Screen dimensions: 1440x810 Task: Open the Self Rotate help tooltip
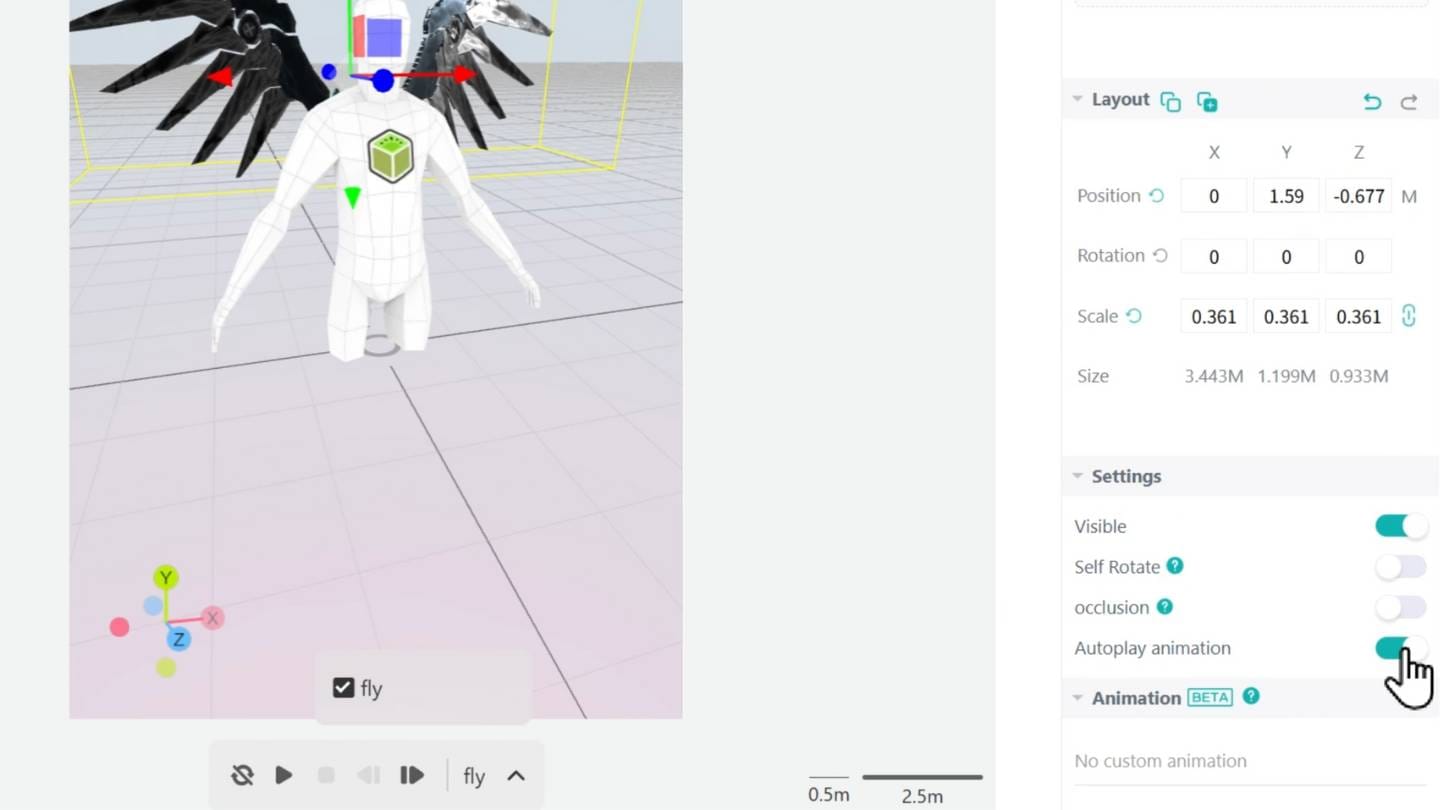(1176, 566)
